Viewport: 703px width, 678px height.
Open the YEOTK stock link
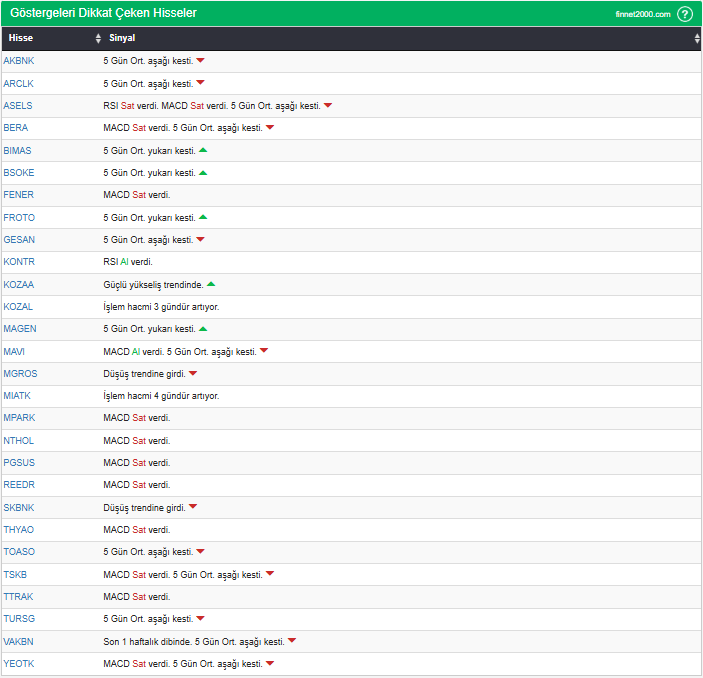click(19, 664)
